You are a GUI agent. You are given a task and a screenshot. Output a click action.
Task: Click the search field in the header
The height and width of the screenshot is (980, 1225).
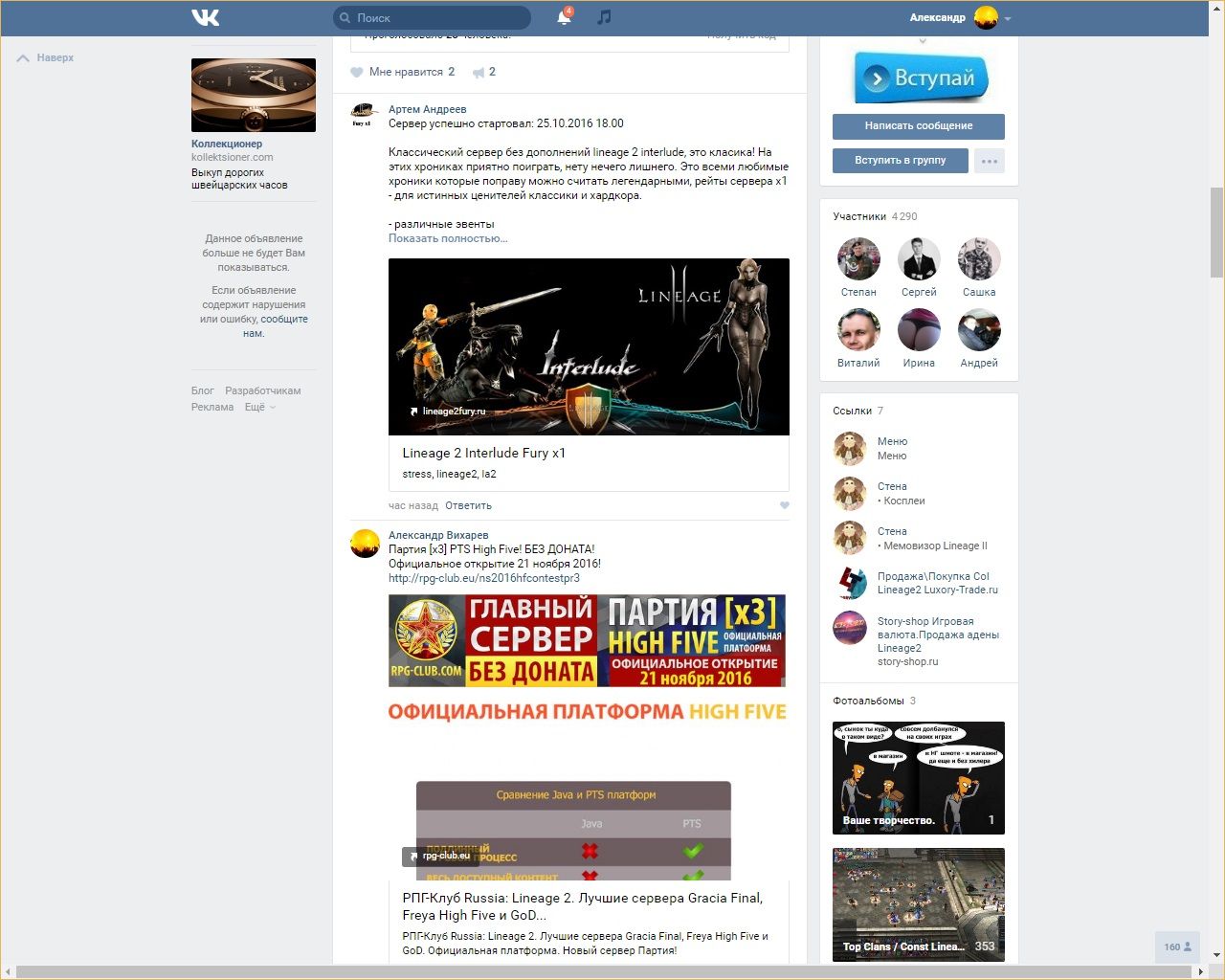(432, 17)
